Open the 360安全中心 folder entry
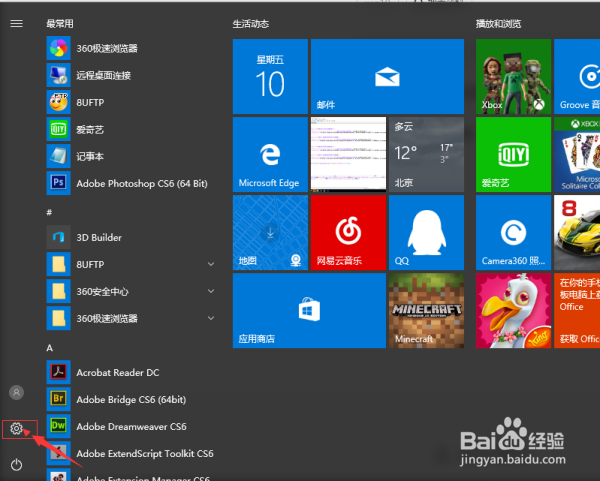 [130, 291]
